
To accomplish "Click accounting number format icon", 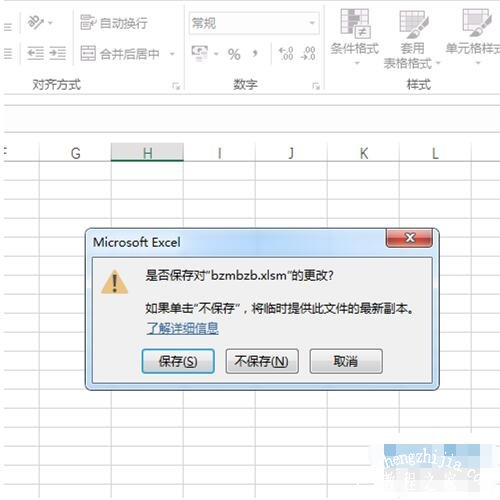I will pos(200,54).
